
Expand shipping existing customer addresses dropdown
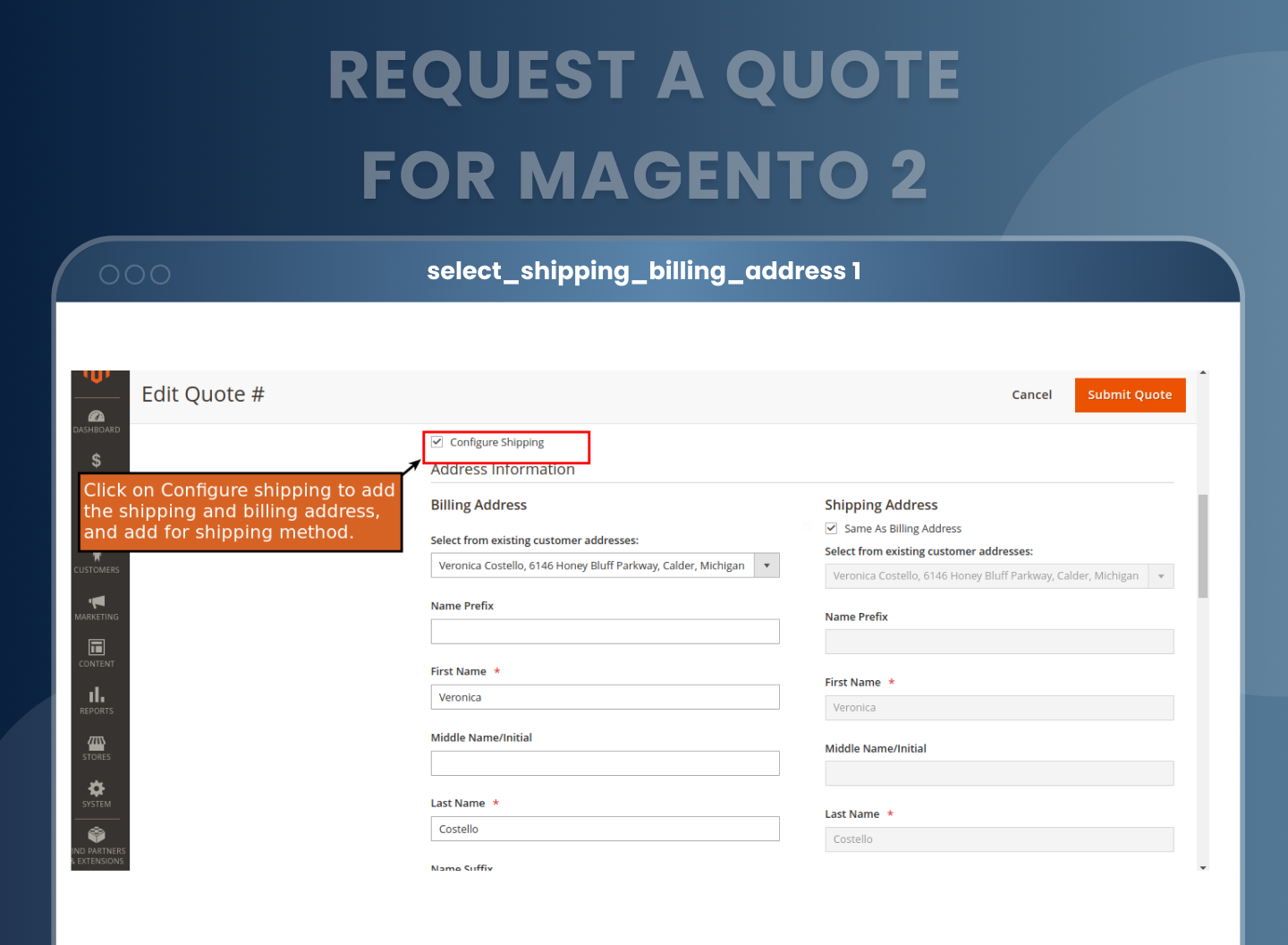tap(1161, 576)
